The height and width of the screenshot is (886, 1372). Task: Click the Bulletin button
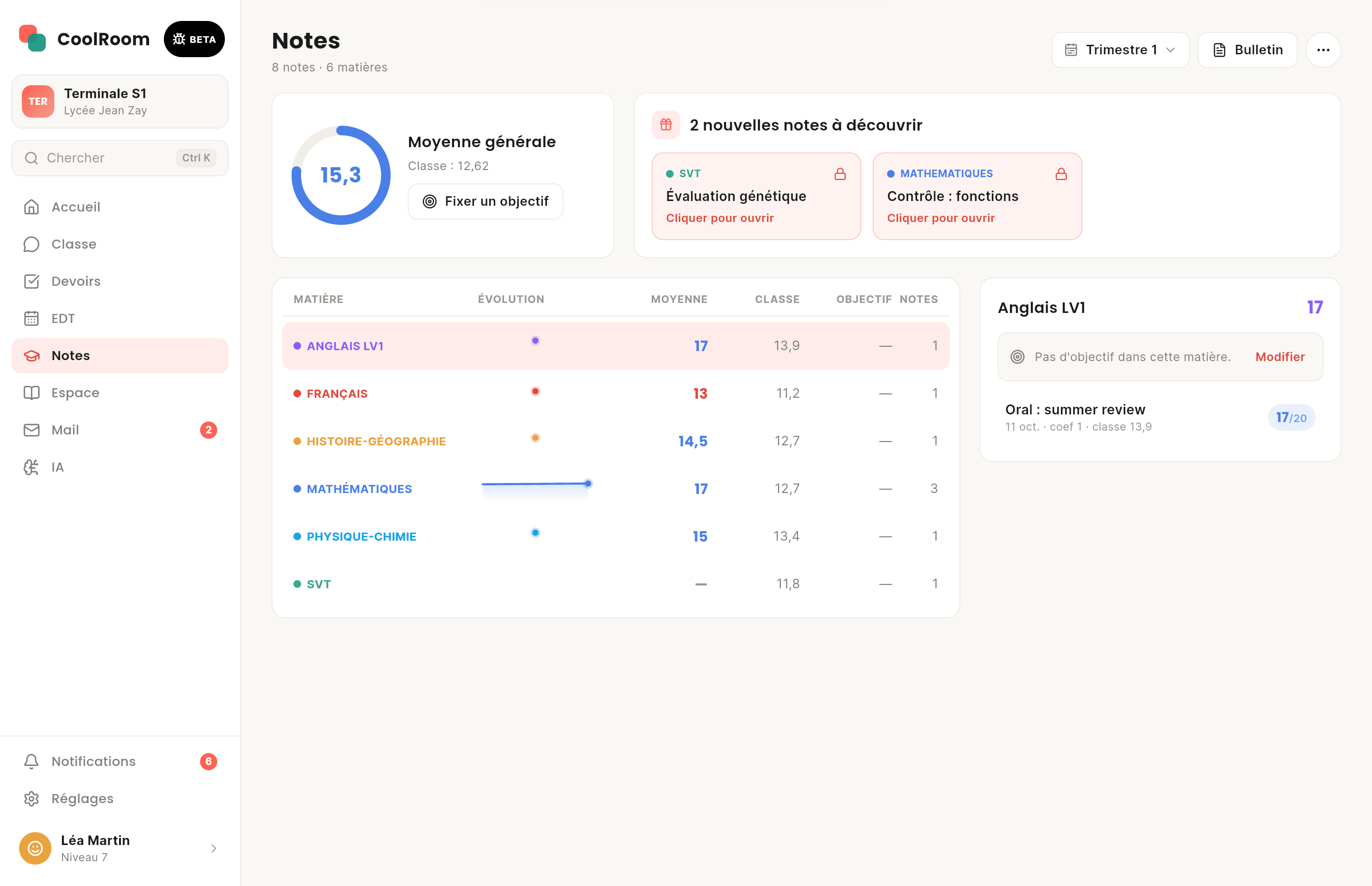(x=1247, y=50)
